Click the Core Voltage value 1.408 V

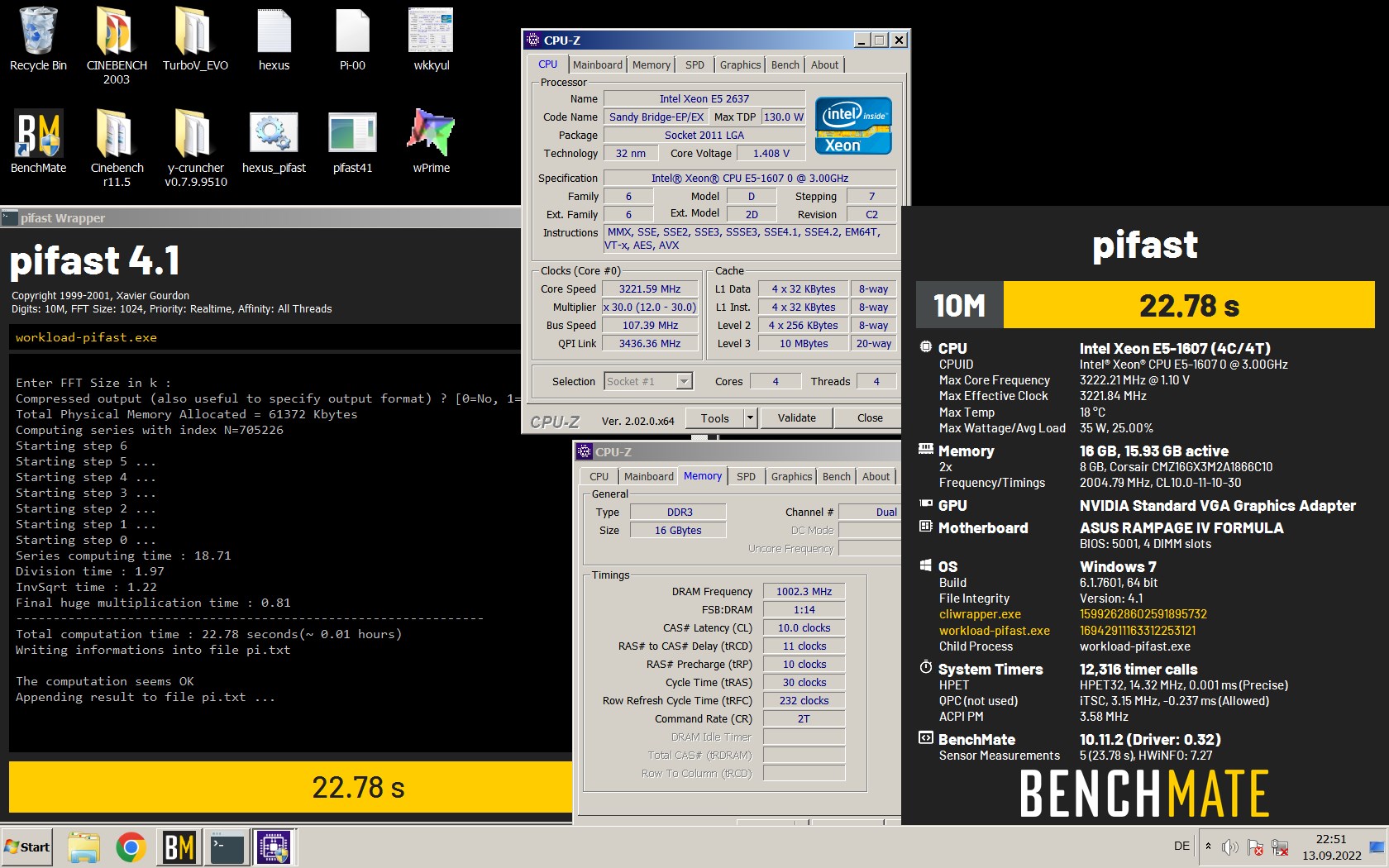click(771, 153)
